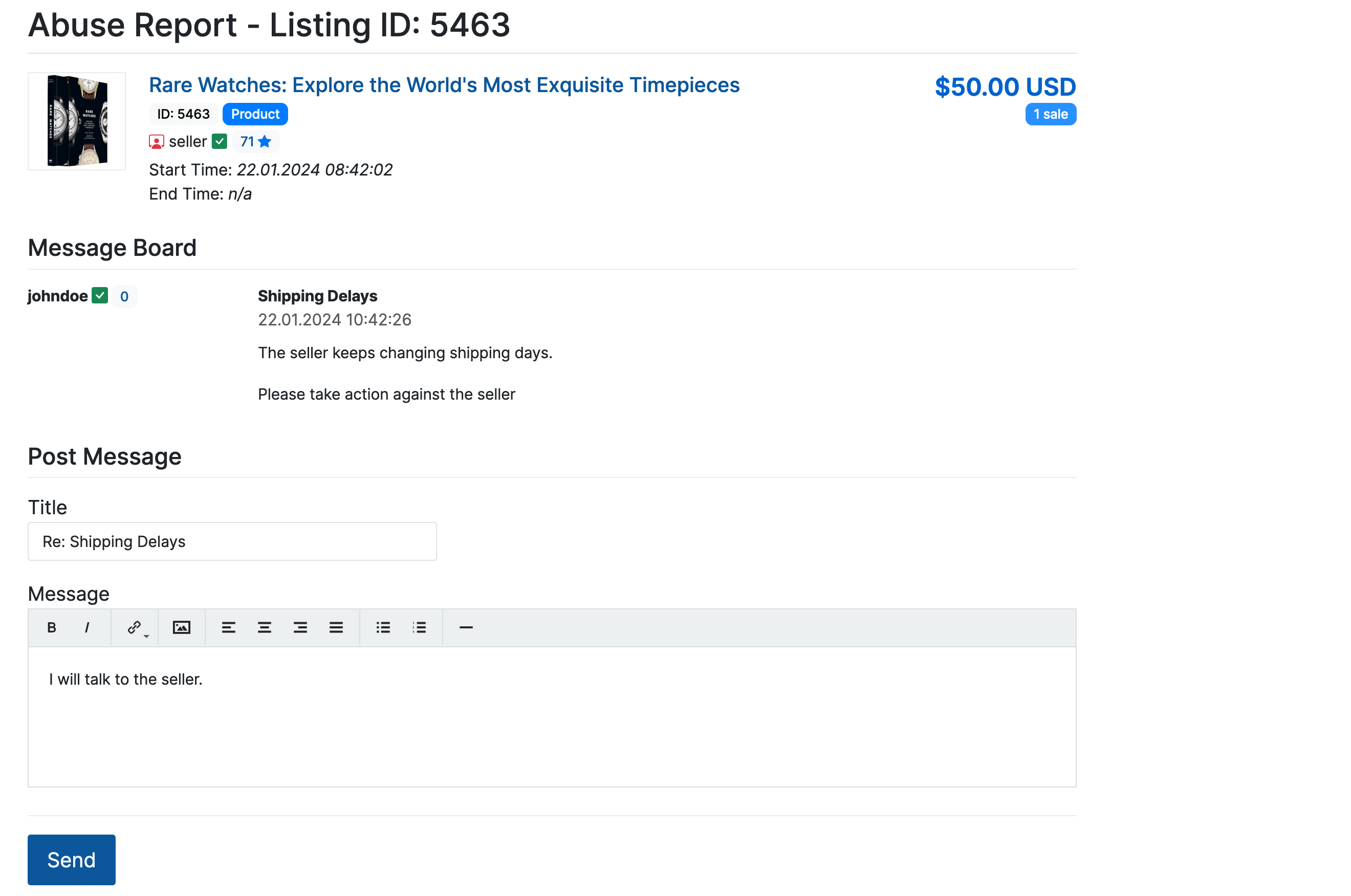Click the seller's 71 star rating
Screen dimensions: 1351x896
(x=255, y=142)
